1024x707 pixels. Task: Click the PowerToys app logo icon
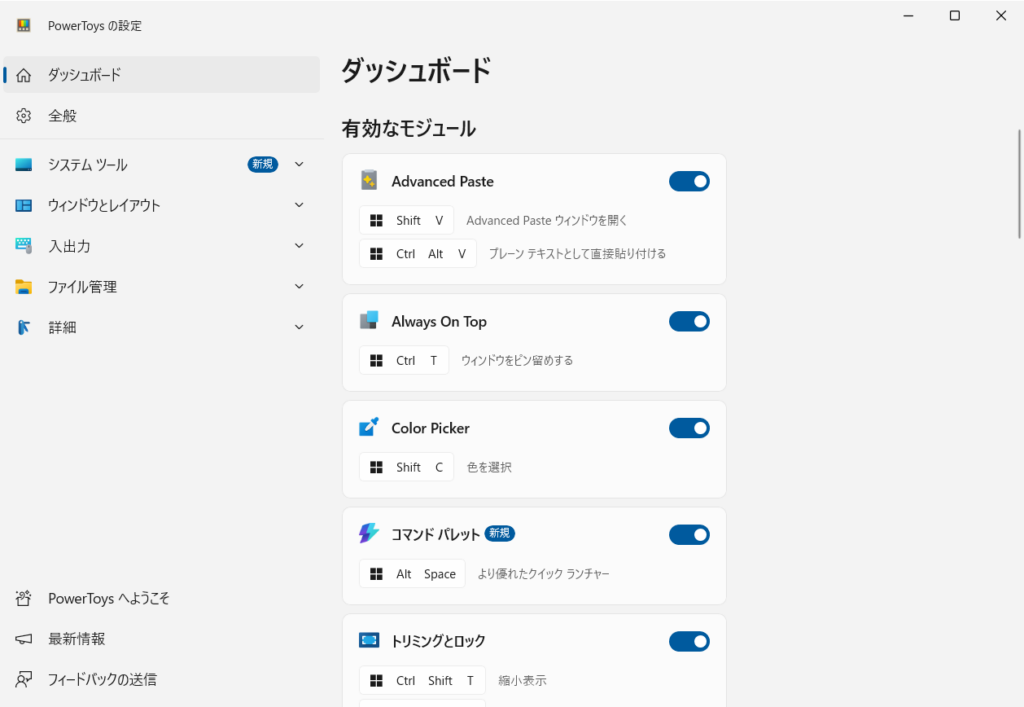click(24, 25)
